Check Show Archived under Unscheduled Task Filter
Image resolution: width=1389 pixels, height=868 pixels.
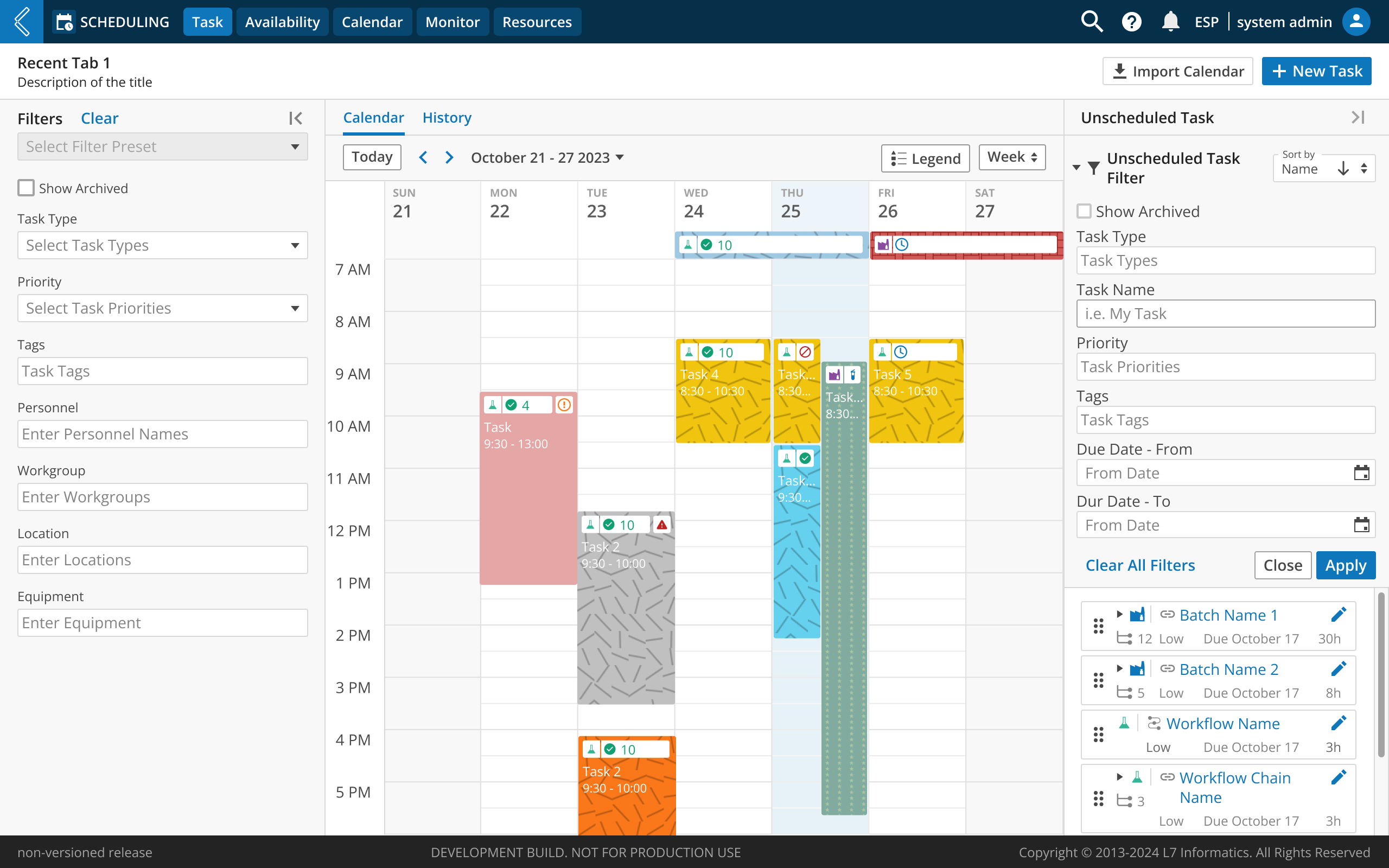(x=1084, y=211)
